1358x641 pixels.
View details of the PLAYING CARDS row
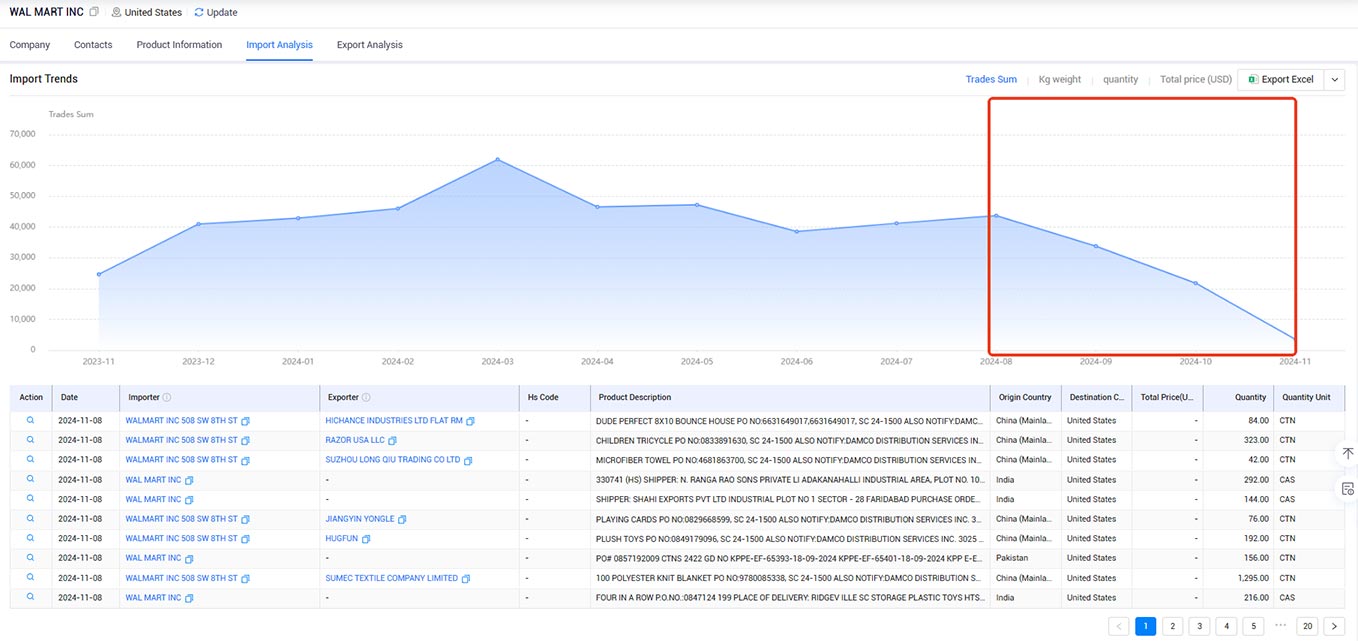[31, 519]
